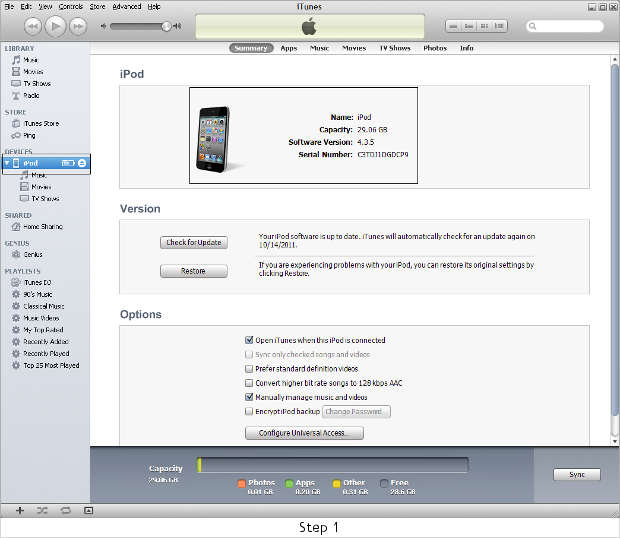This screenshot has height=538, width=620.
Task: Switch to the Movies tab
Action: (x=354, y=48)
